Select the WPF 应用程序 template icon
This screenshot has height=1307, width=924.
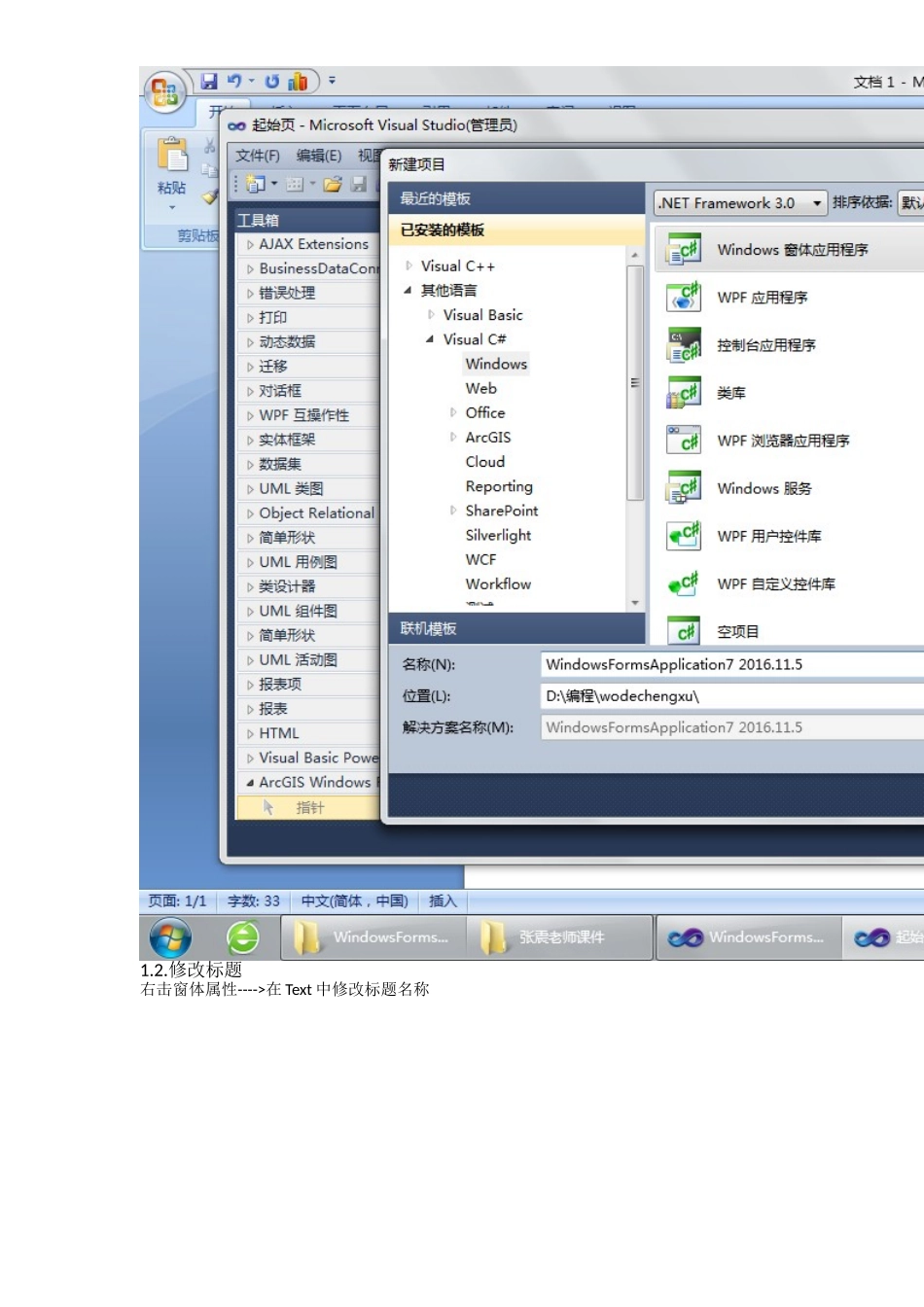685,297
